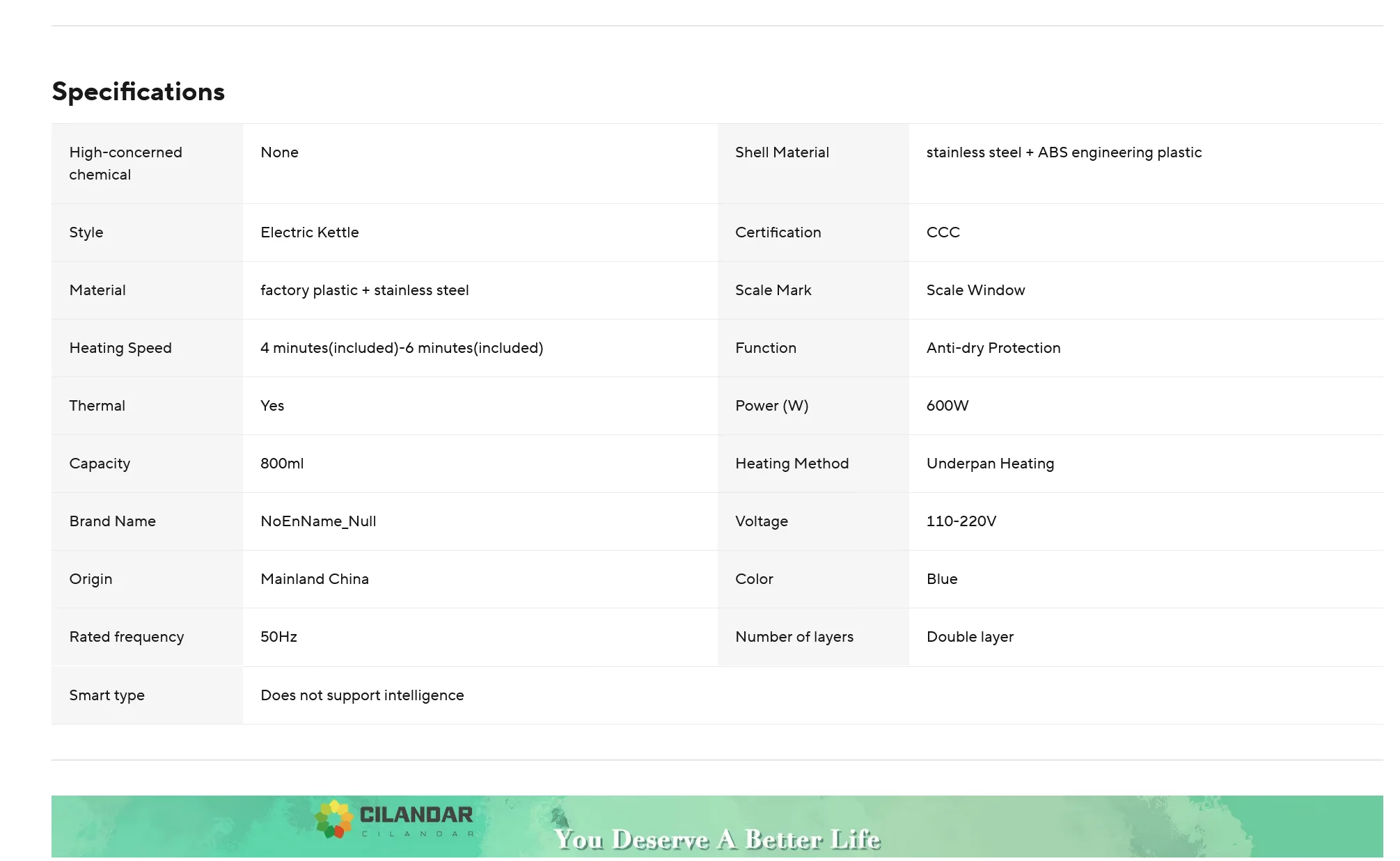Viewport: 1400px width, 861px height.
Task: Click the '4 minutes(included)-6 minutes(included)' heating speed
Action: 401,348
